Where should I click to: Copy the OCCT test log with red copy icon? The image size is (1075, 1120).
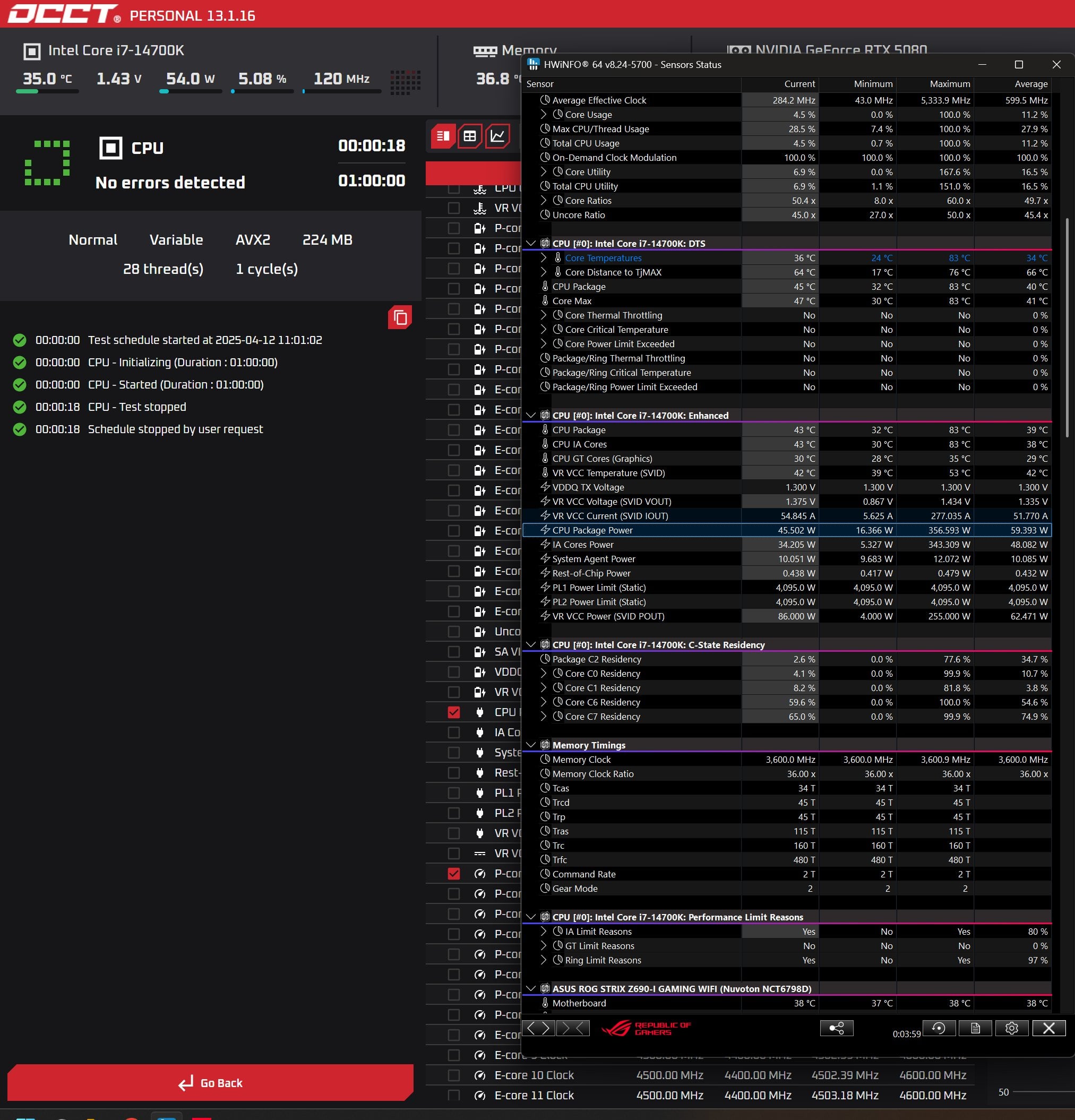click(x=400, y=317)
